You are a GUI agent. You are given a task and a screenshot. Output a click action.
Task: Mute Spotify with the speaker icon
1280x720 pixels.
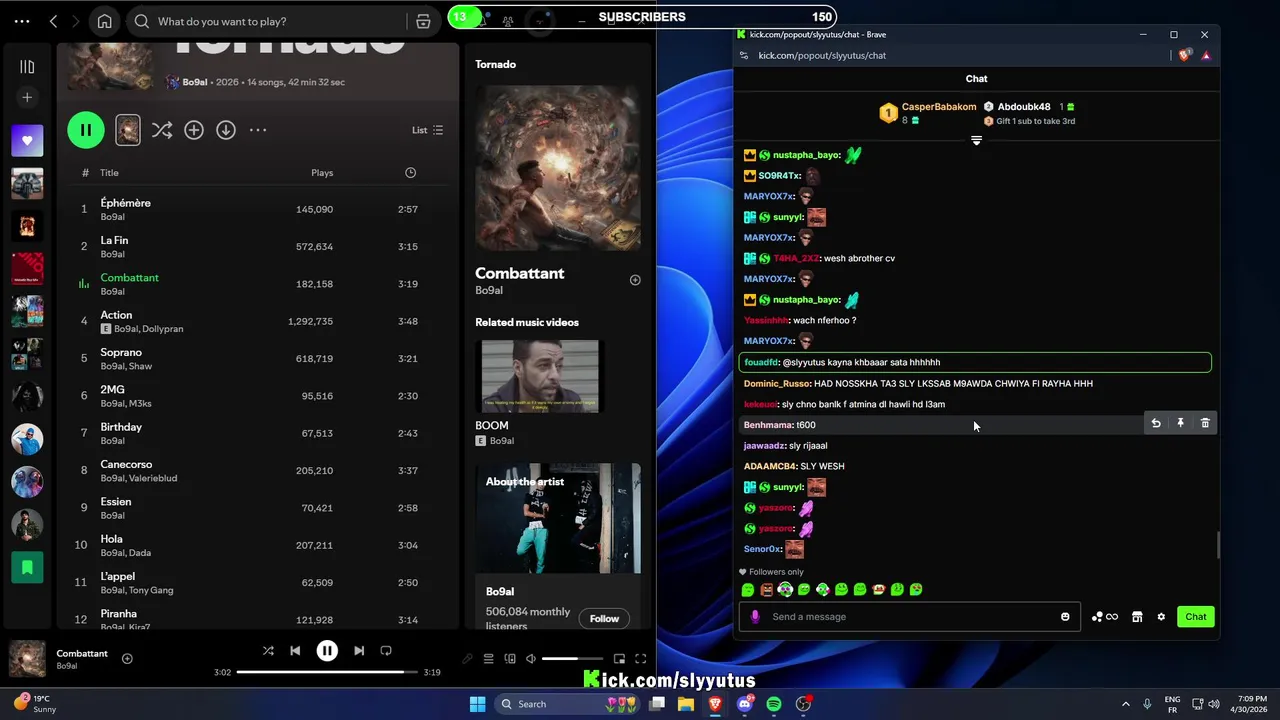click(531, 659)
